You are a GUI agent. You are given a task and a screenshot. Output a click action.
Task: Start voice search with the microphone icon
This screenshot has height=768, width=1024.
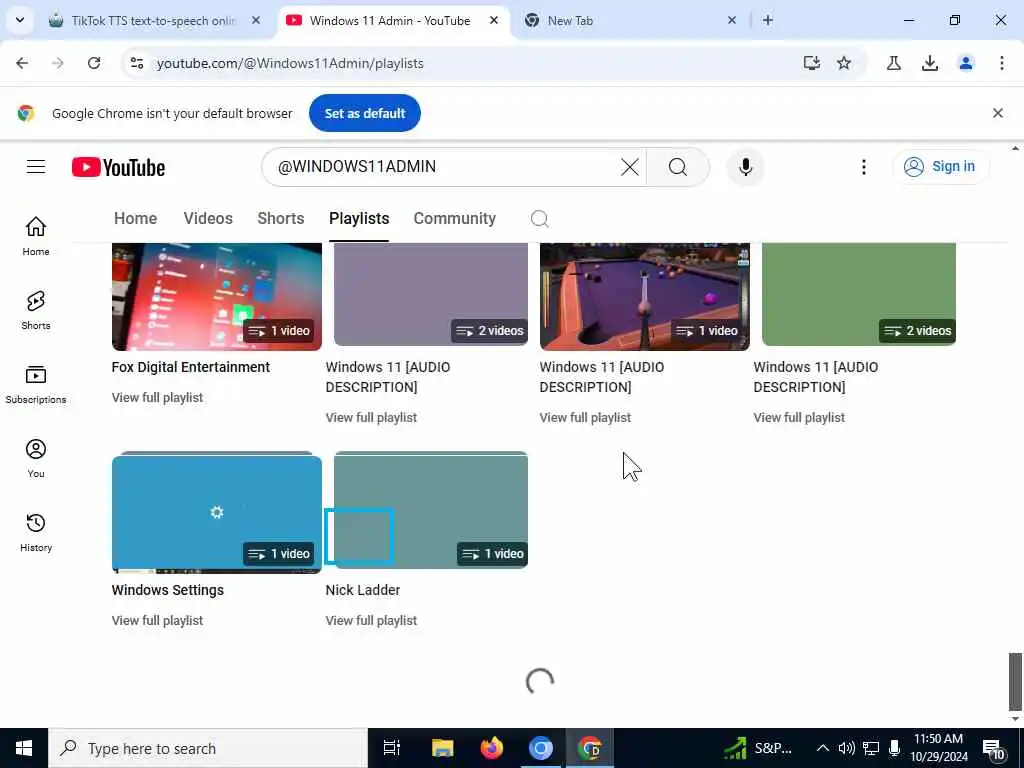[745, 167]
